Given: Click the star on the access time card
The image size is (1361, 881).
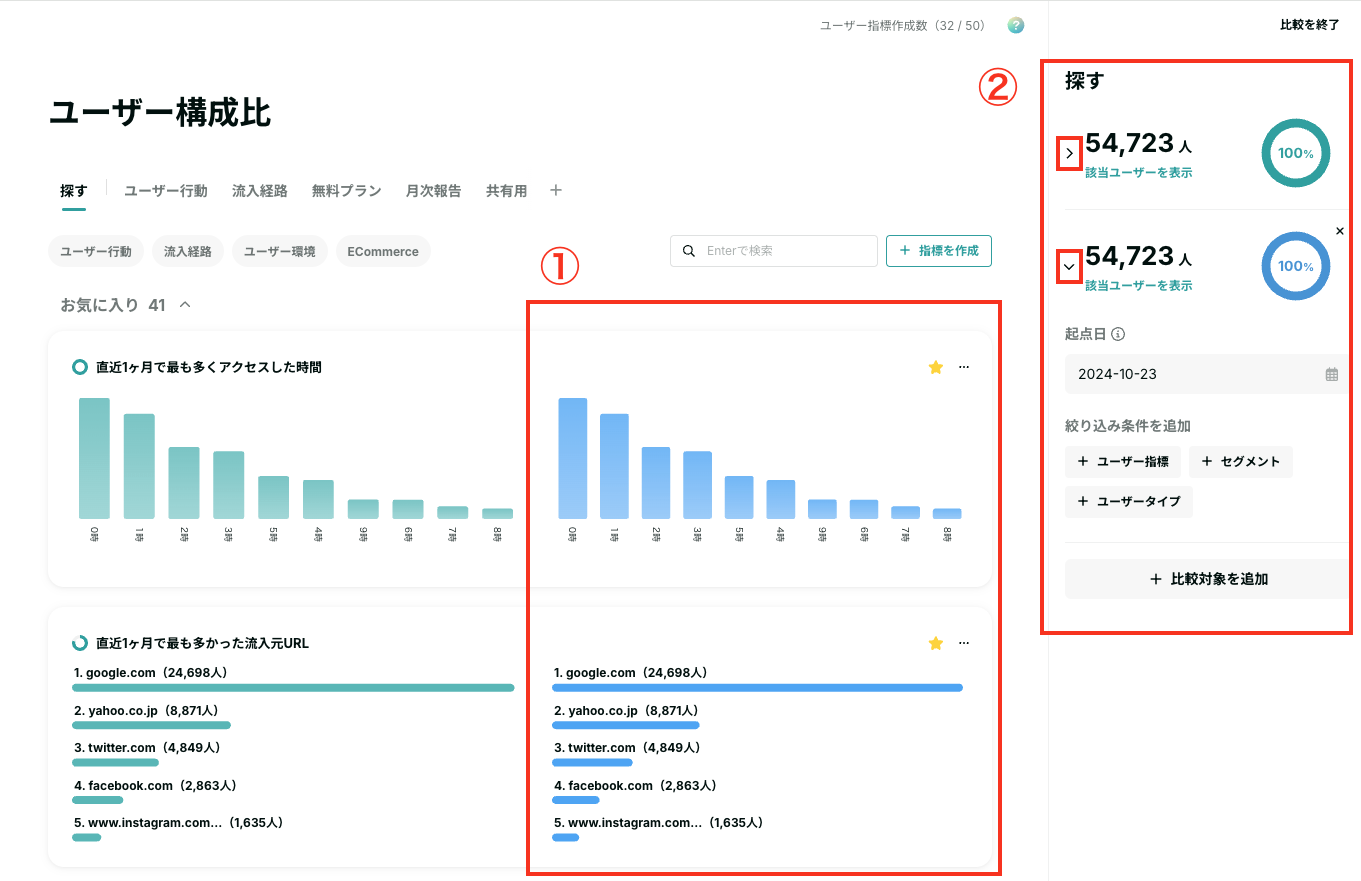Looking at the screenshot, I should click(x=936, y=367).
